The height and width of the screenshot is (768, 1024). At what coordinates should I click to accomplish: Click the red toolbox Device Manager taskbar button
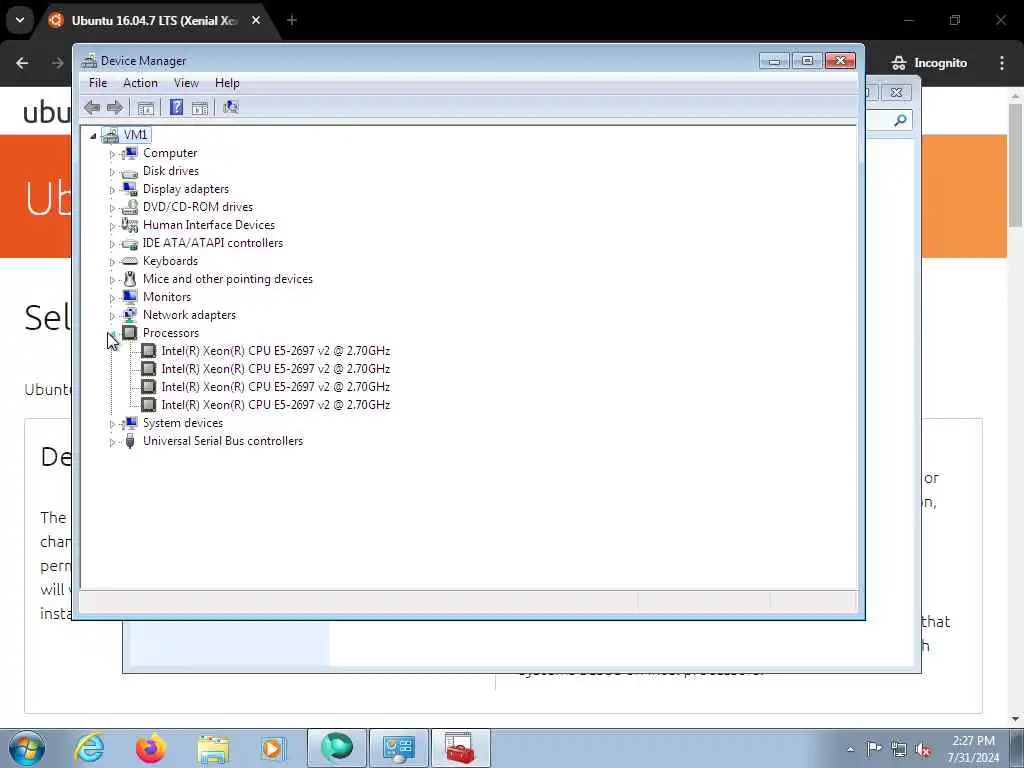click(x=460, y=748)
